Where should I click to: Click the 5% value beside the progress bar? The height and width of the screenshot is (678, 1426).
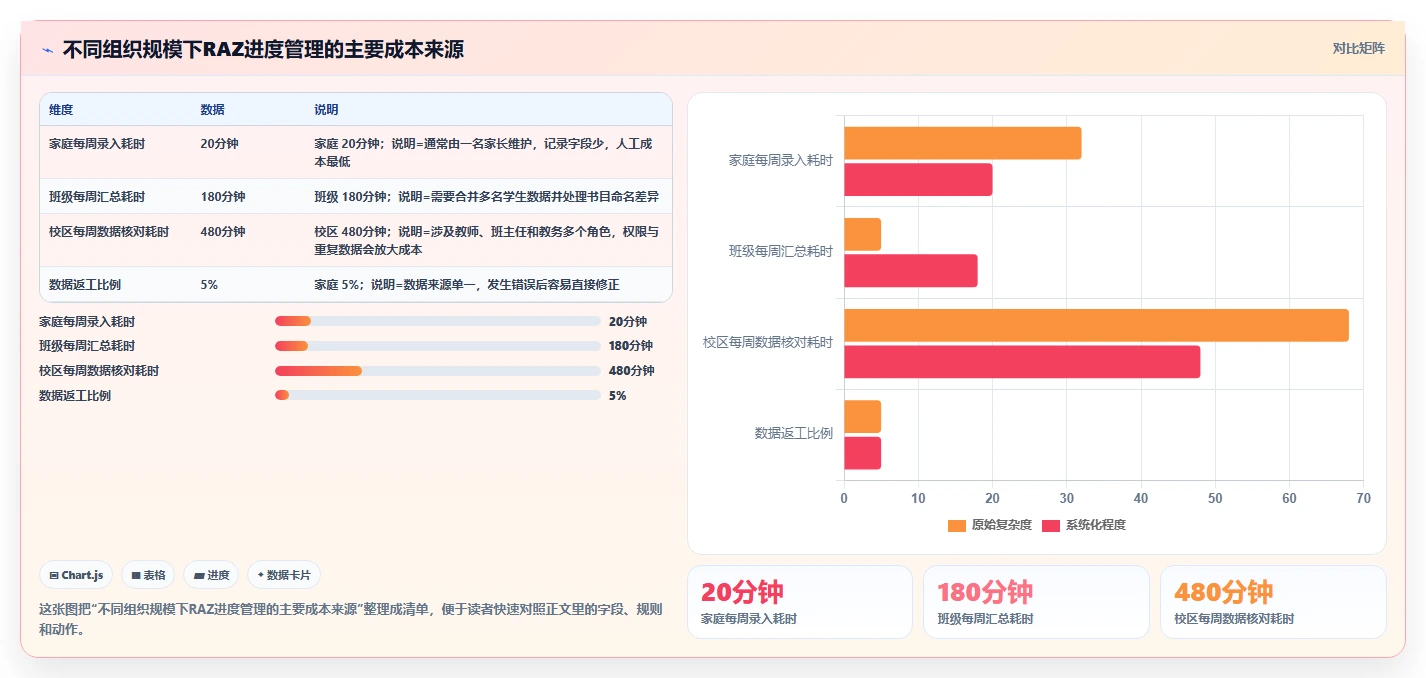pyautogui.click(x=617, y=396)
